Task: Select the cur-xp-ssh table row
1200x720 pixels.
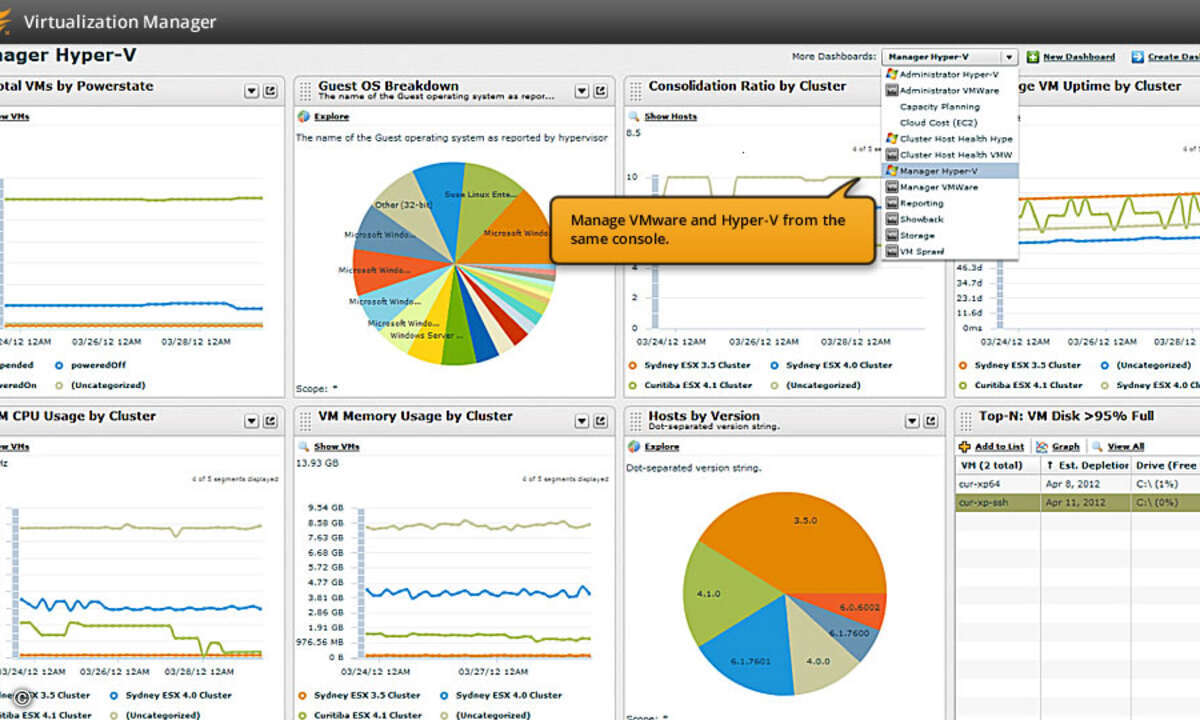Action: tap(1078, 502)
